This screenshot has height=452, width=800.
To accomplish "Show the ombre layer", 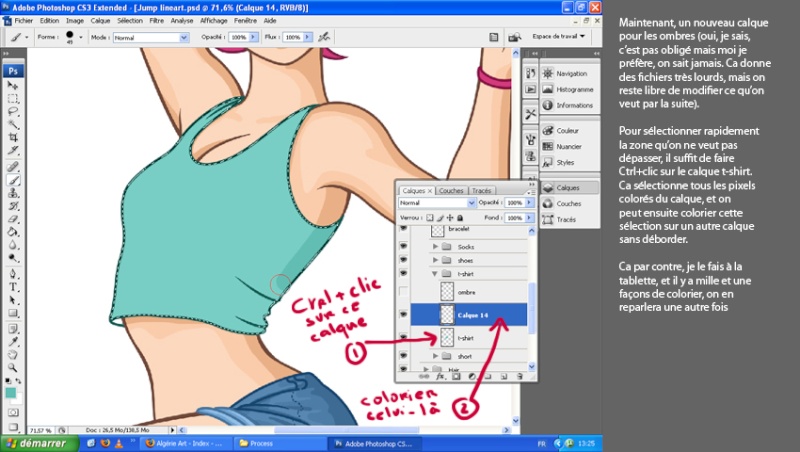I will 404,292.
